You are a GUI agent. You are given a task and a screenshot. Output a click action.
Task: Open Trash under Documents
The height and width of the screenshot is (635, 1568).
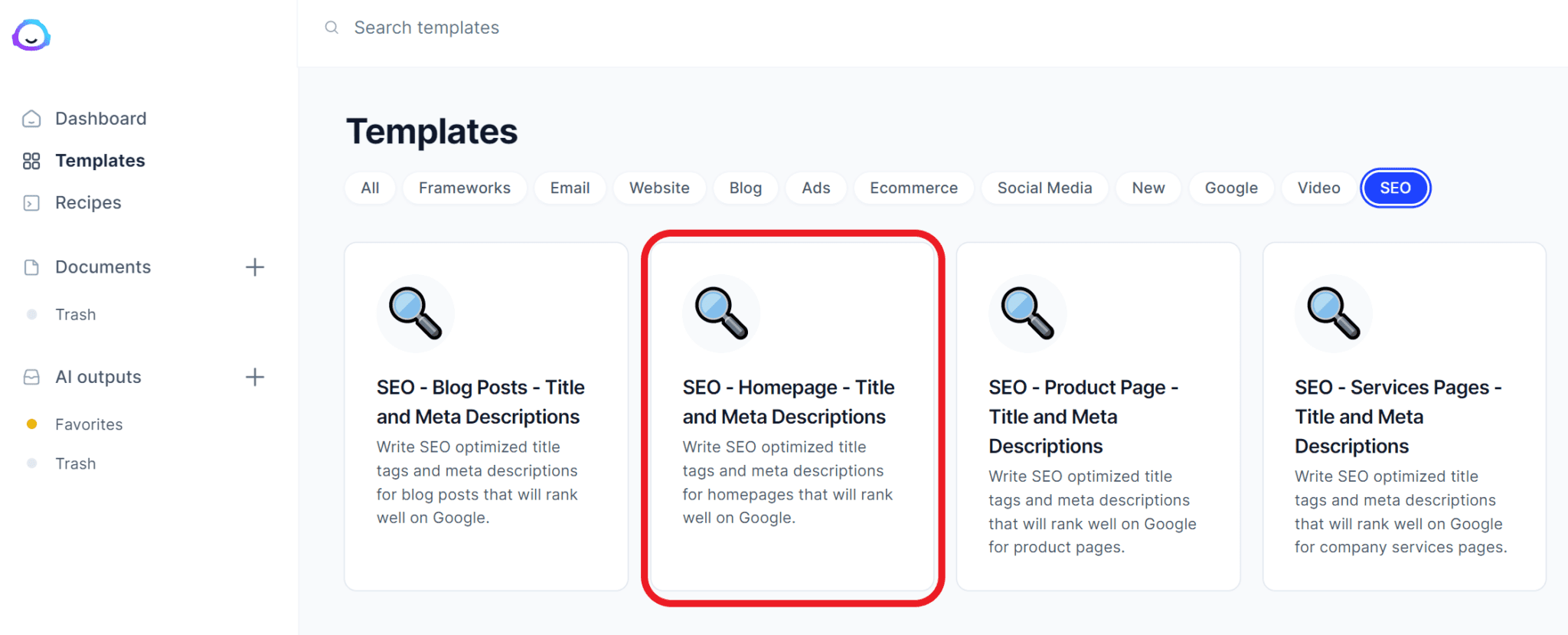(75, 315)
